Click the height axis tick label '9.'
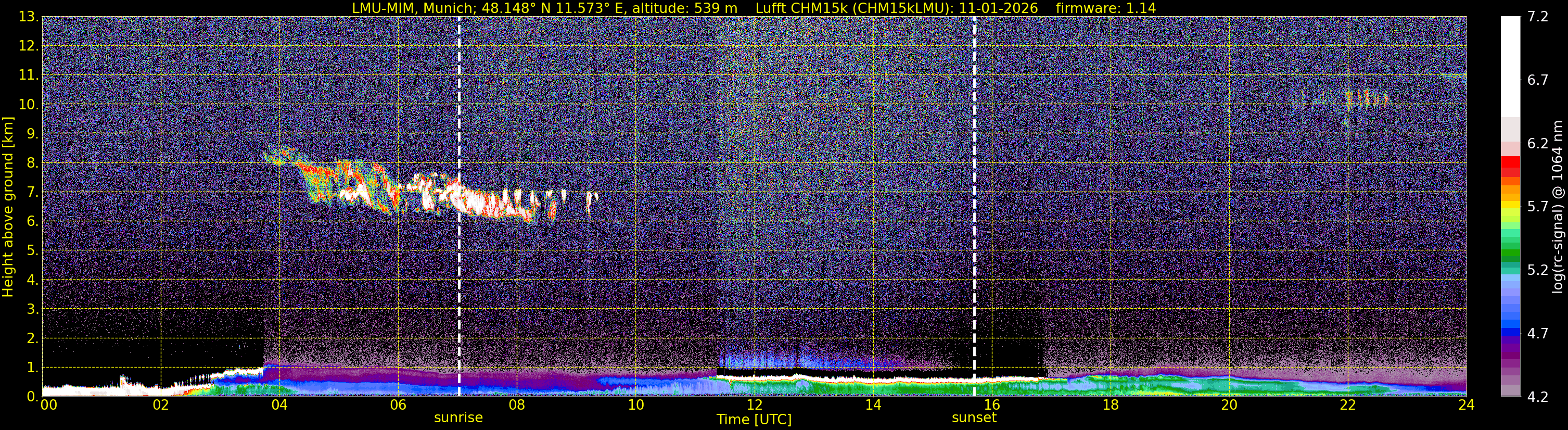1568x430 pixels. tap(32, 134)
